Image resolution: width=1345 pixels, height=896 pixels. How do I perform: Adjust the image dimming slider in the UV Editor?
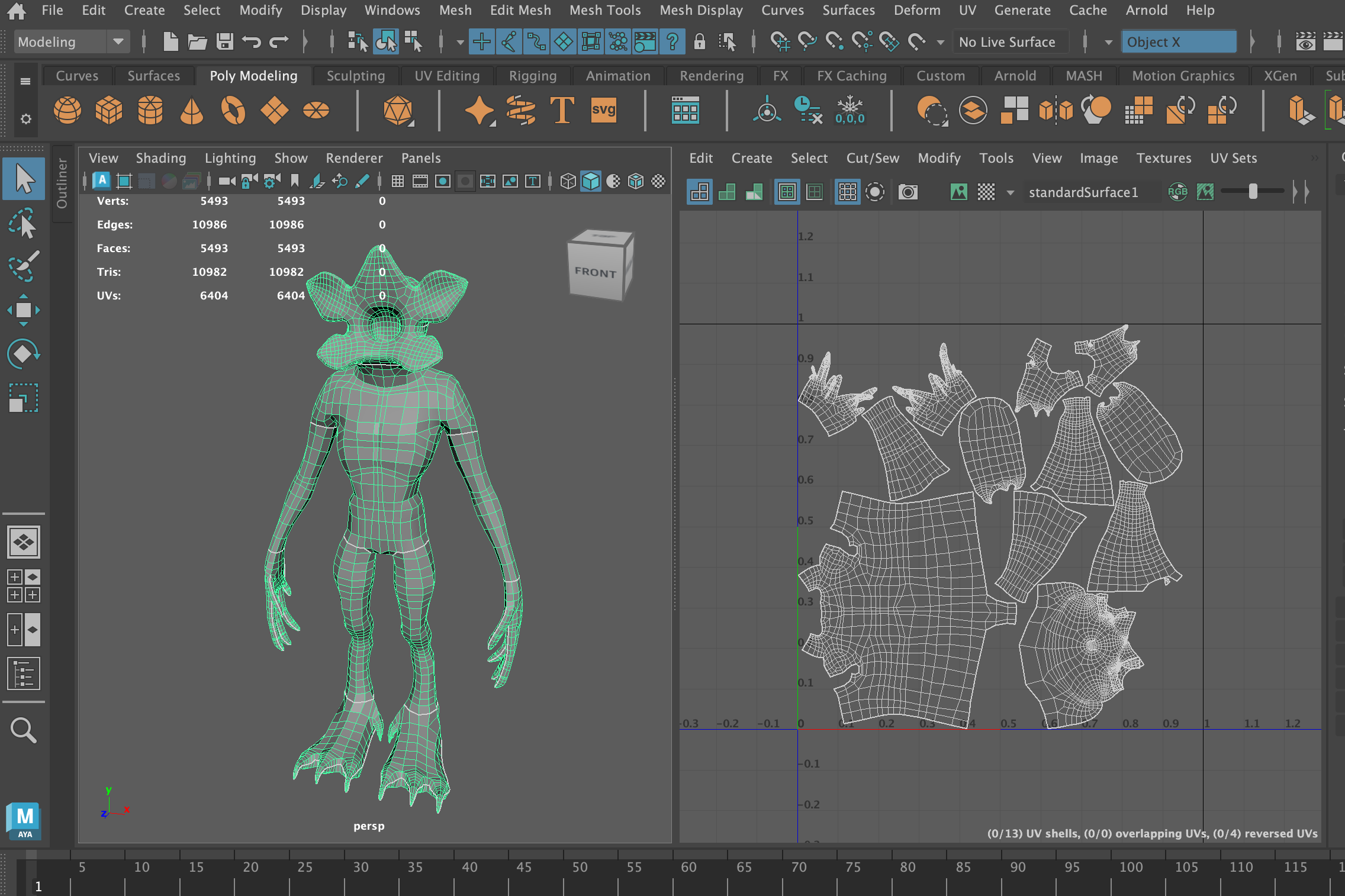[x=1251, y=191]
